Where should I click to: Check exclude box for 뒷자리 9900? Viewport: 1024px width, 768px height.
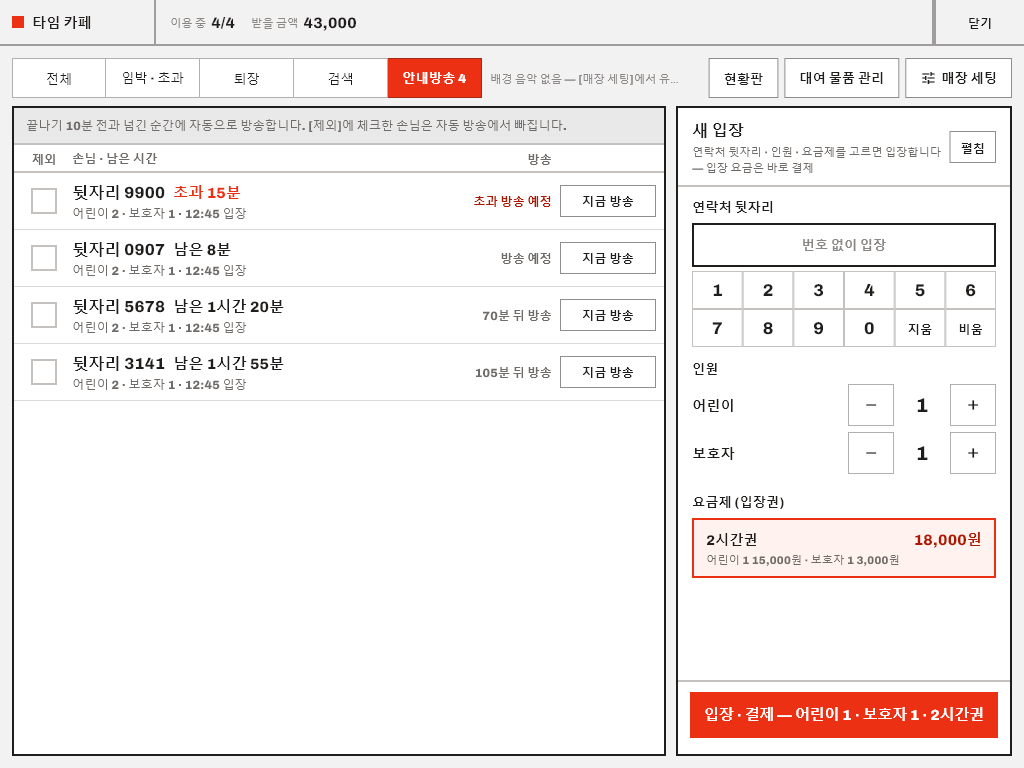coord(44,201)
